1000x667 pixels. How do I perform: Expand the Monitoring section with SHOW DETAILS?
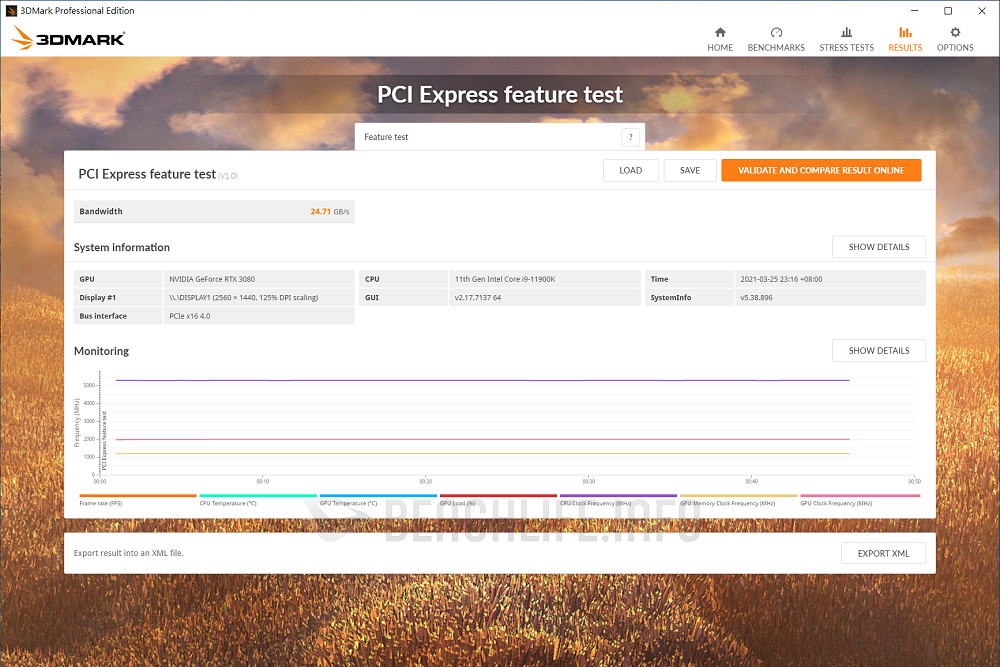pyautogui.click(x=878, y=350)
